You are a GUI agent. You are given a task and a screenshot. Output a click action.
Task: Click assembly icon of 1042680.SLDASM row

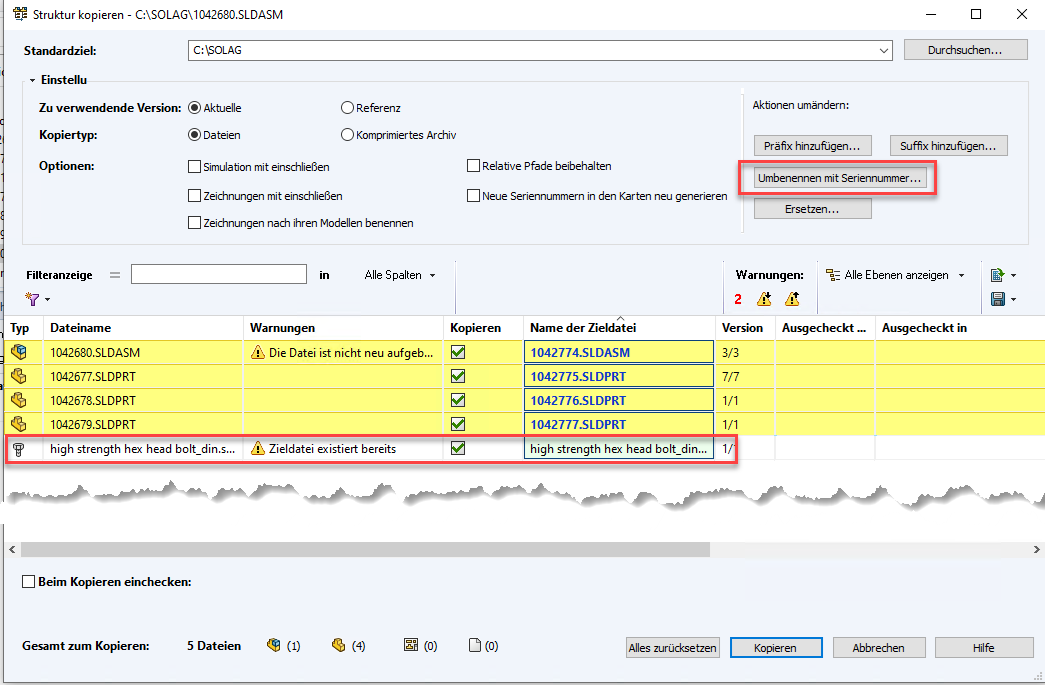(x=19, y=352)
